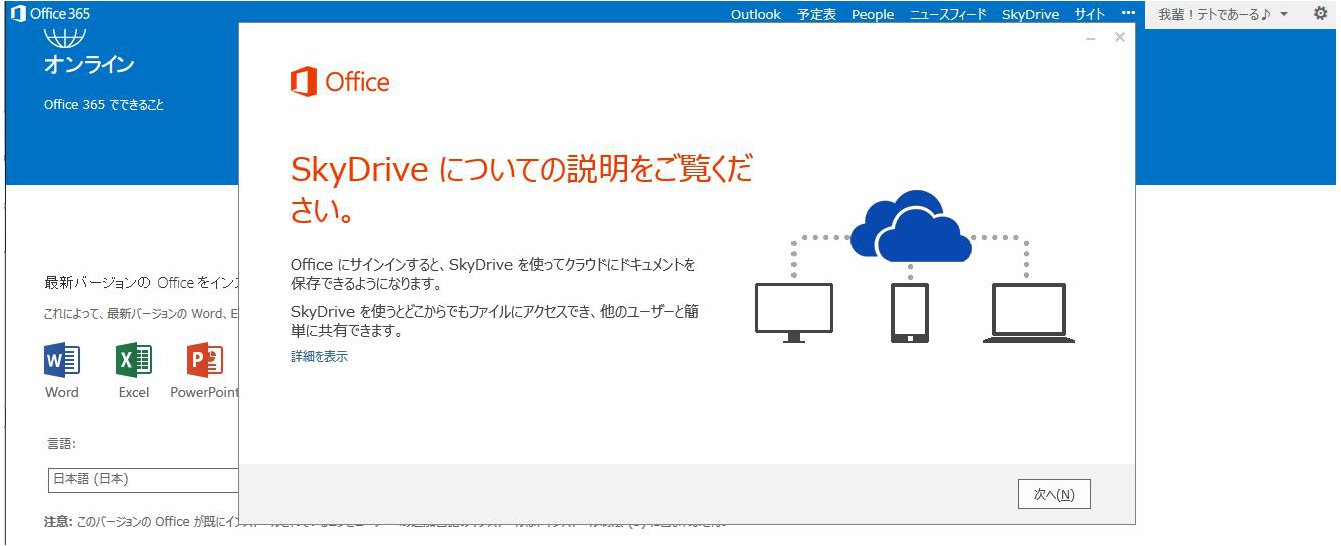This screenshot has height=546, width=1341.
Task: Click the 次へ(N) next button
Action: coord(1054,494)
